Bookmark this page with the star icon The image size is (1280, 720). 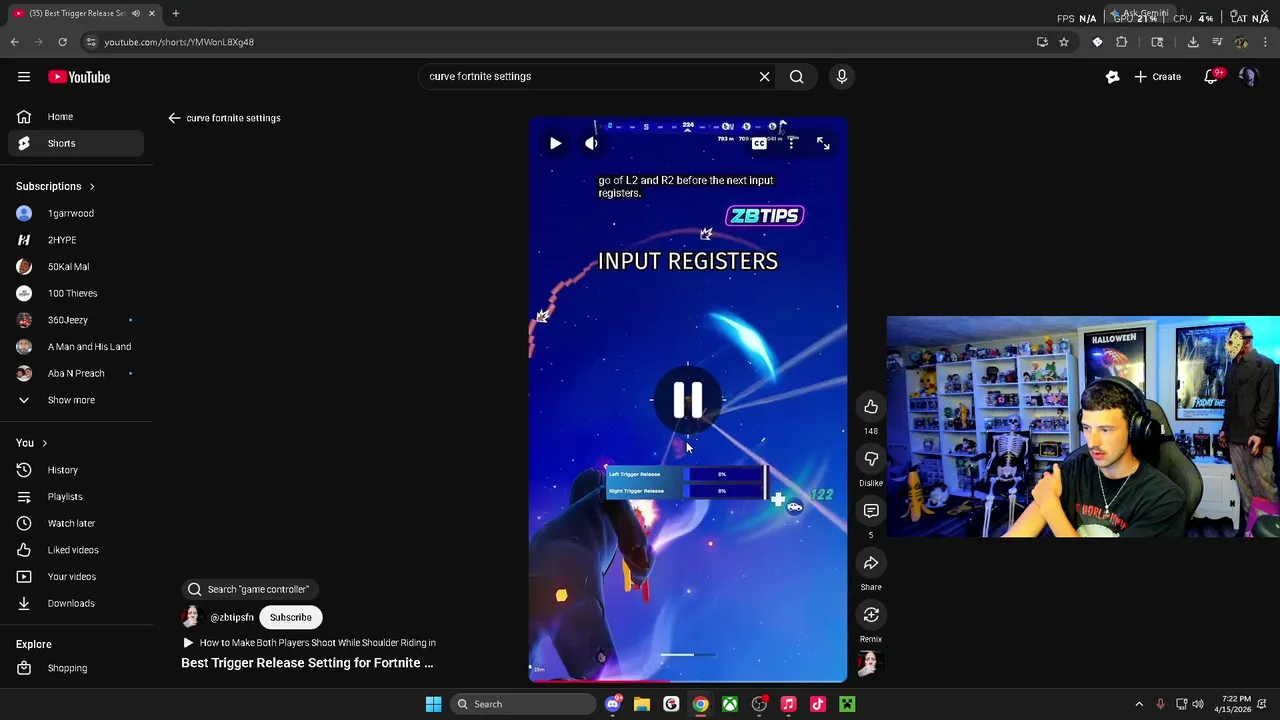(x=1064, y=42)
